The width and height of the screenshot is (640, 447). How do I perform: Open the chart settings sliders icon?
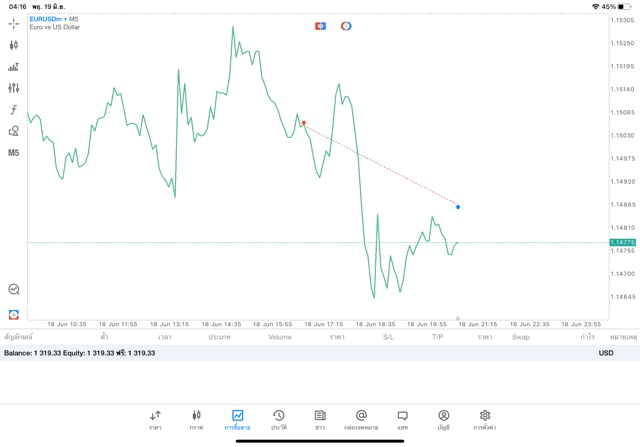14,88
